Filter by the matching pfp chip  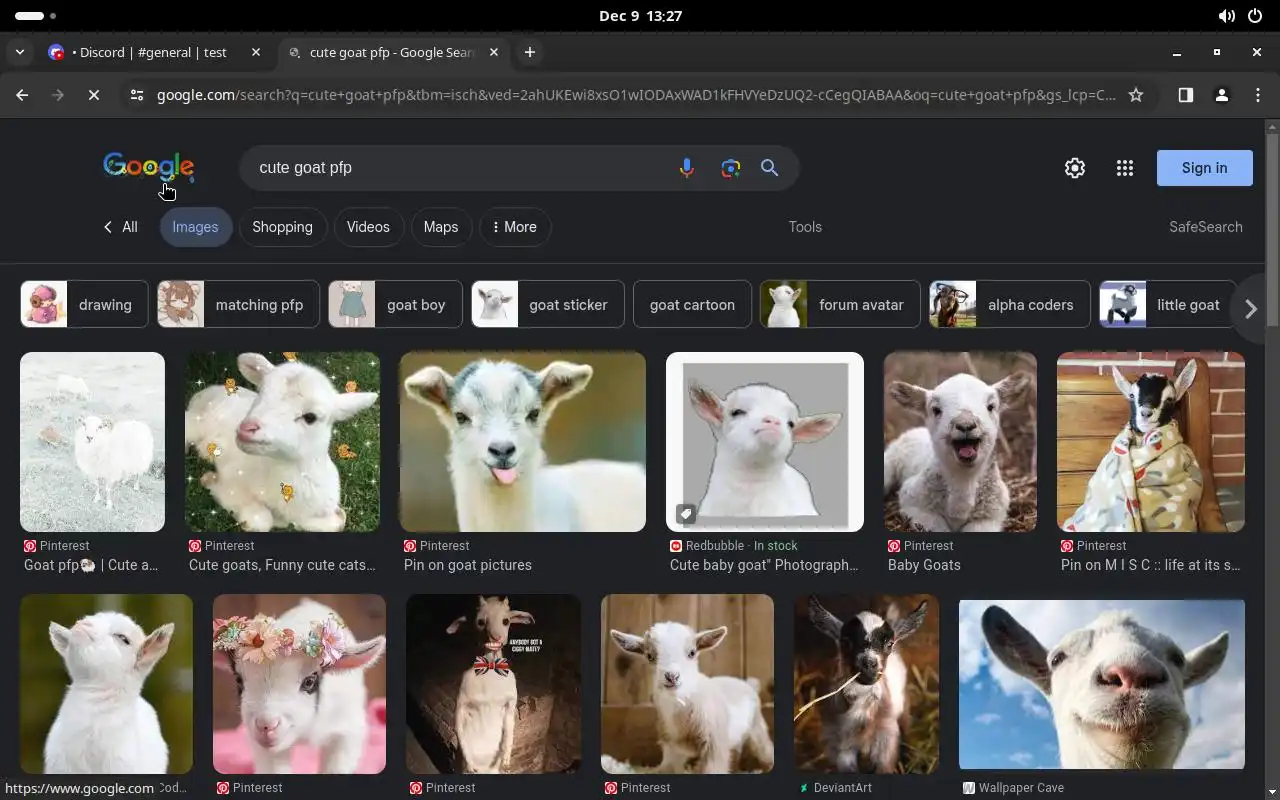(238, 305)
